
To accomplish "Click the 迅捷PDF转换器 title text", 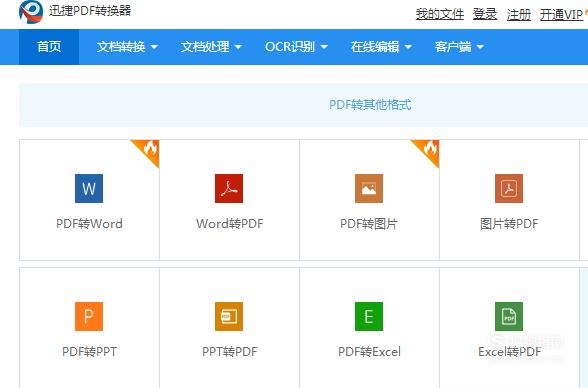I will [x=90, y=10].
